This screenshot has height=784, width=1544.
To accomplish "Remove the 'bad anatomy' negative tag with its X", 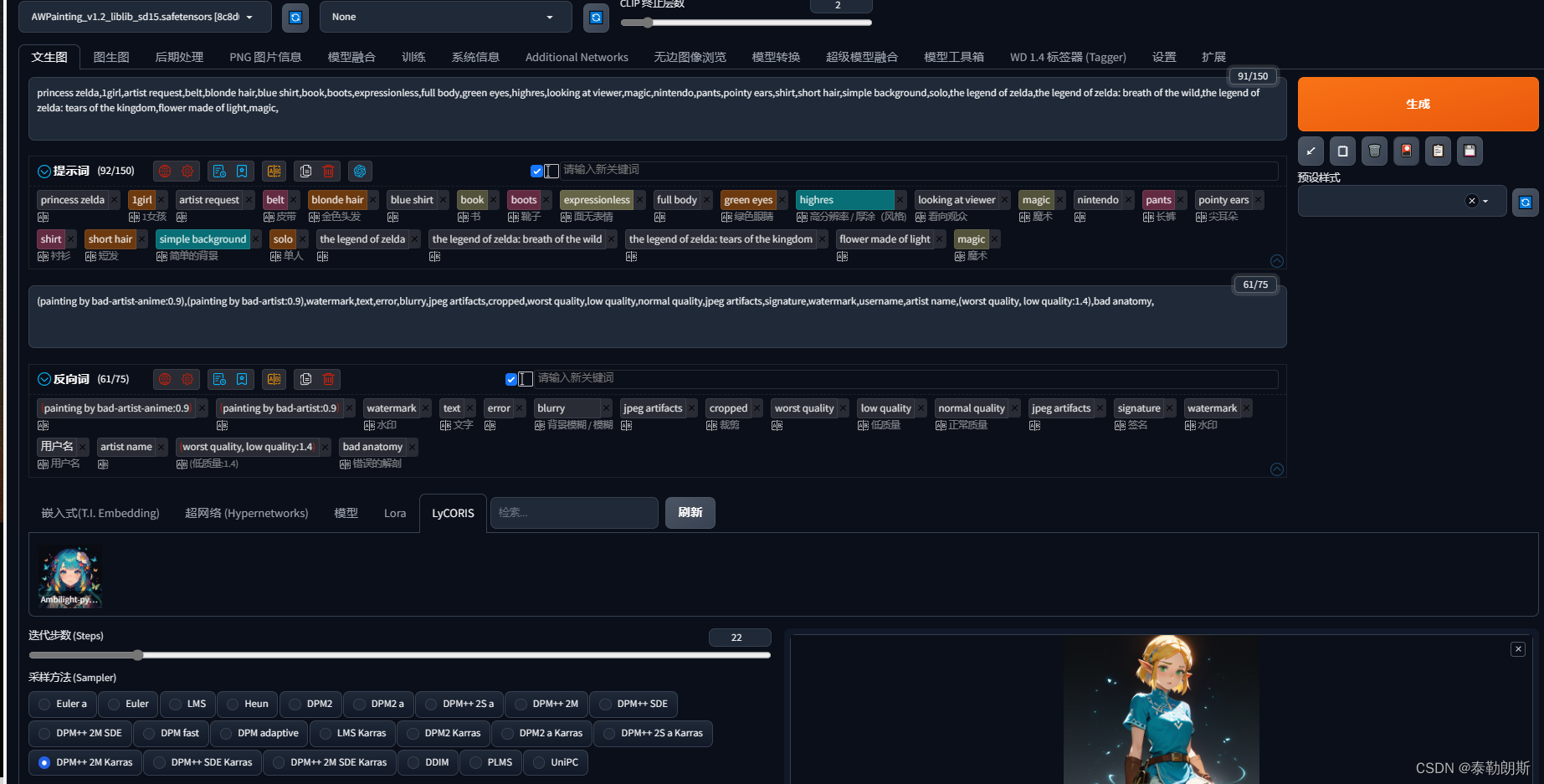I will pyautogui.click(x=412, y=447).
